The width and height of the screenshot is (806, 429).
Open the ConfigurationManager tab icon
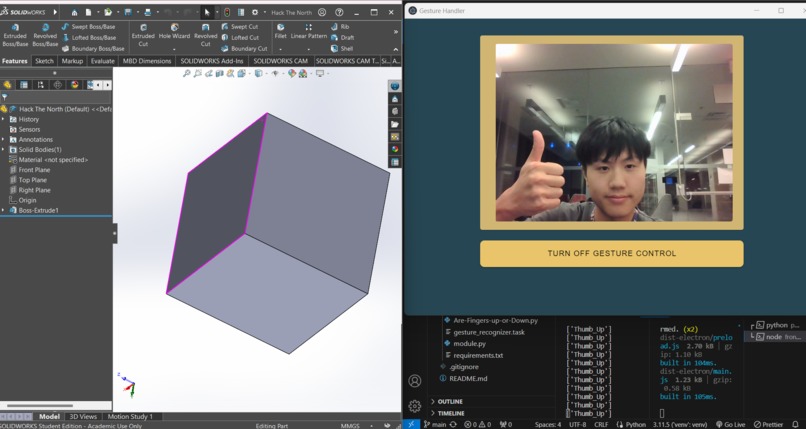coord(41,85)
